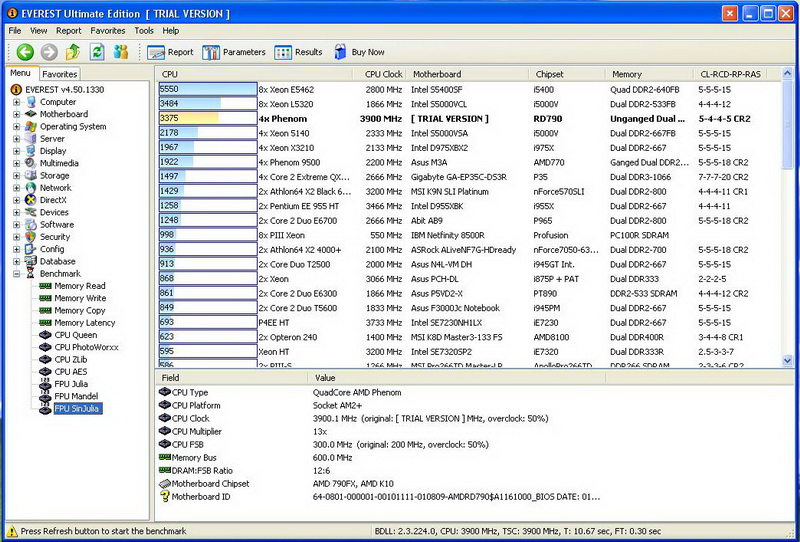The width and height of the screenshot is (800, 542).
Task: Open the Report toolbar button
Action: point(170,52)
